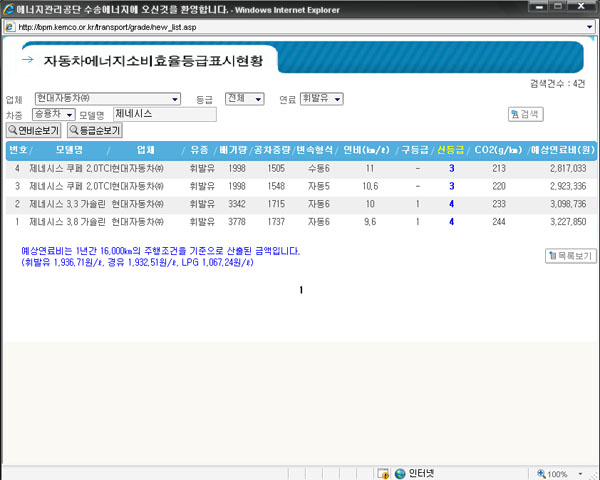This screenshot has width=600, height=480.
Task: Click the displacement value 3342
Action: (x=237, y=204)
